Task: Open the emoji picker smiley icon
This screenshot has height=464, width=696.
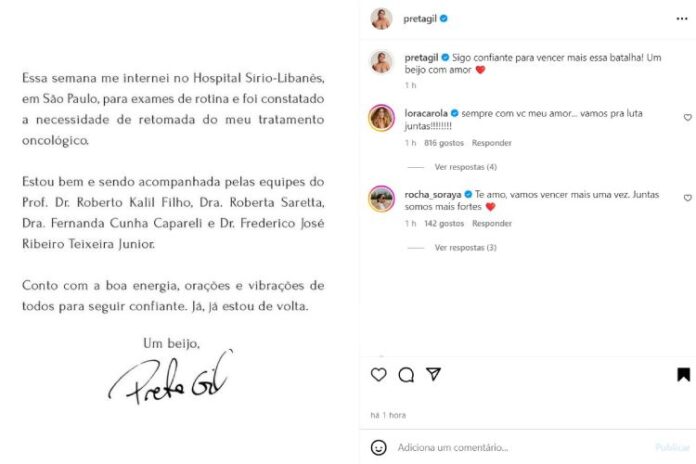Action: [x=378, y=448]
